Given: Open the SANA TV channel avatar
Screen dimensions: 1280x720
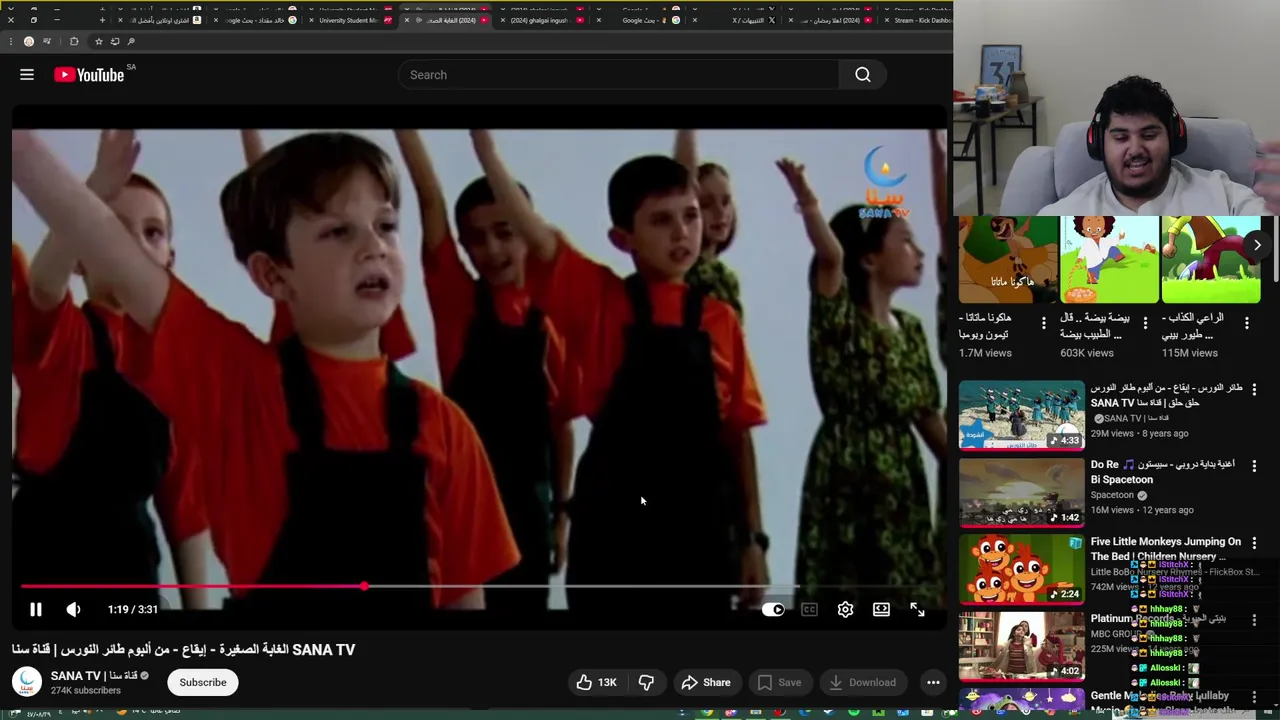Looking at the screenshot, I should tap(27, 682).
